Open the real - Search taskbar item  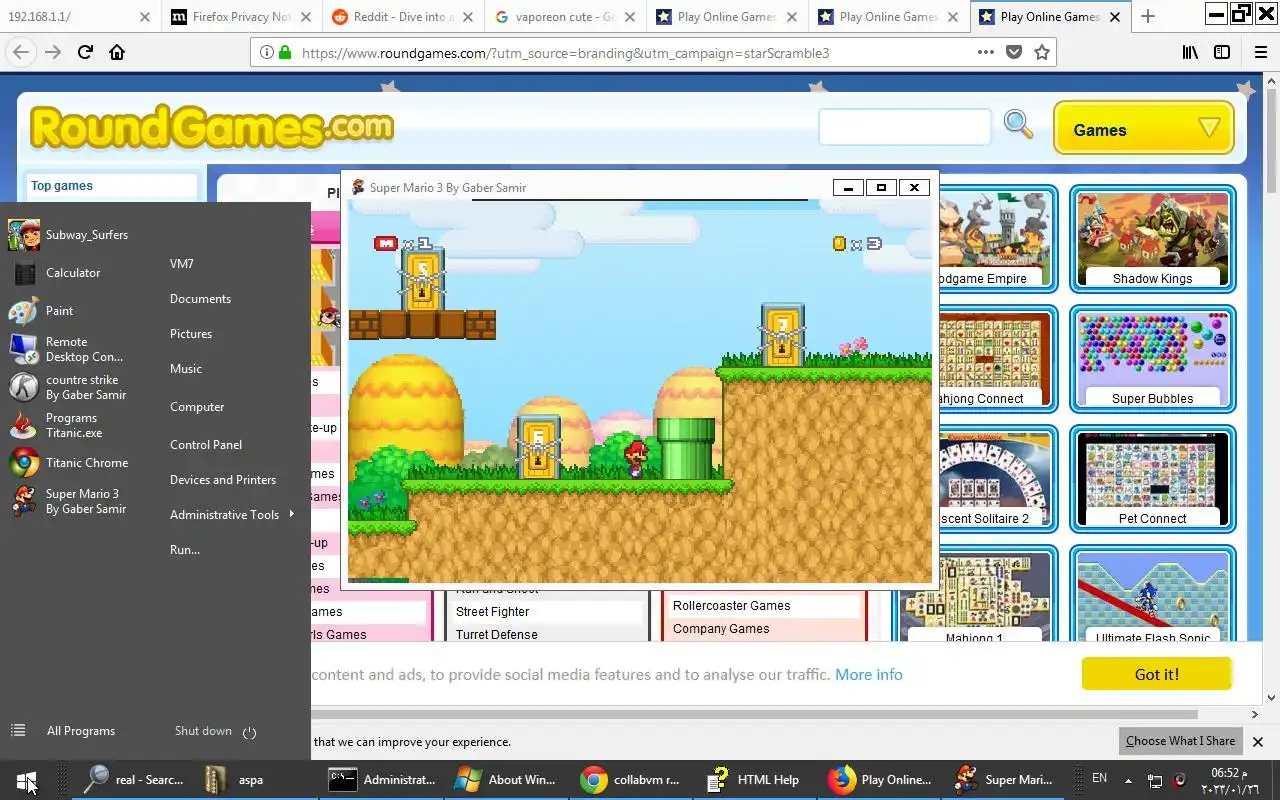(x=134, y=780)
